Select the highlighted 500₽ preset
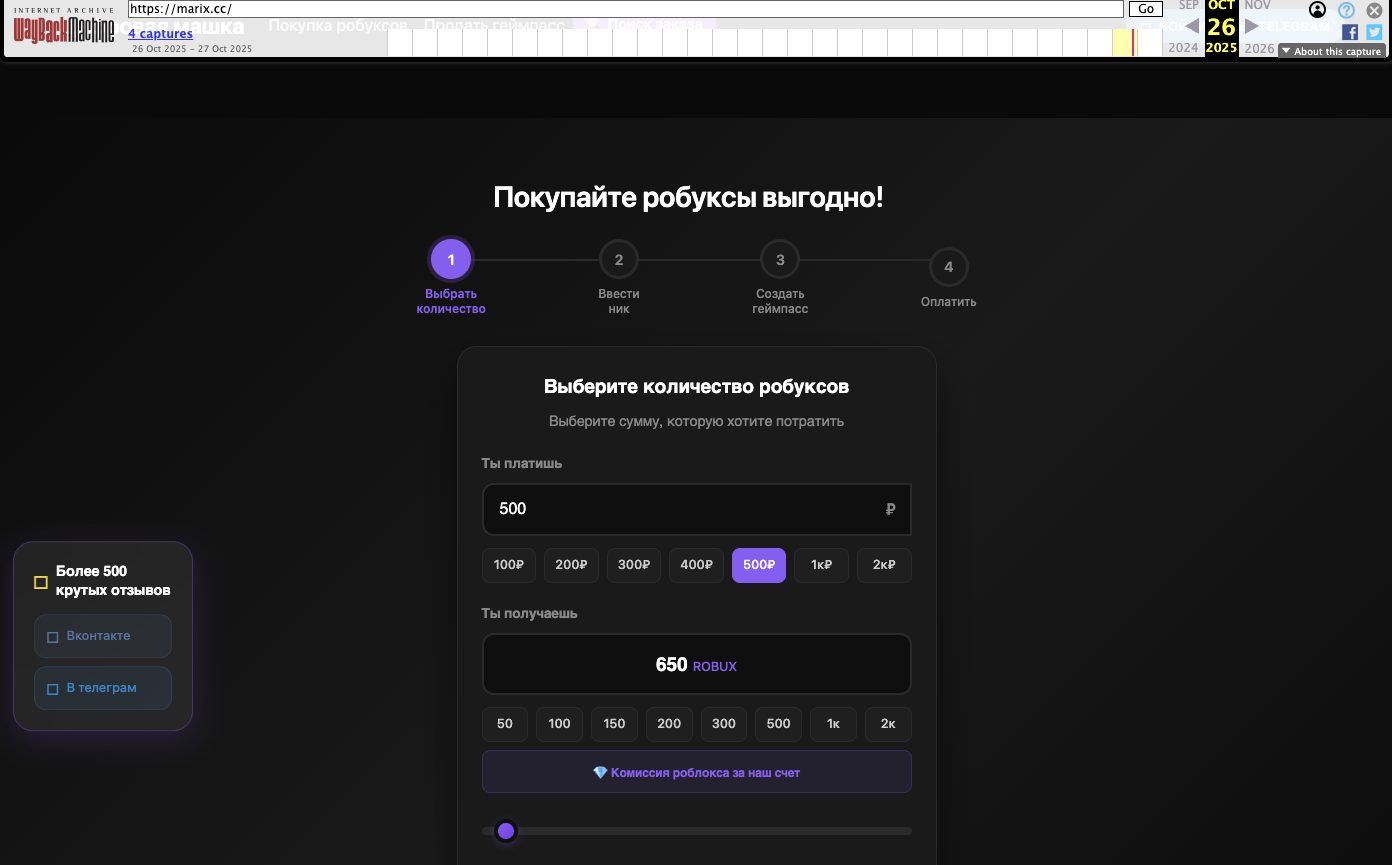1392x865 pixels. pyautogui.click(x=759, y=565)
